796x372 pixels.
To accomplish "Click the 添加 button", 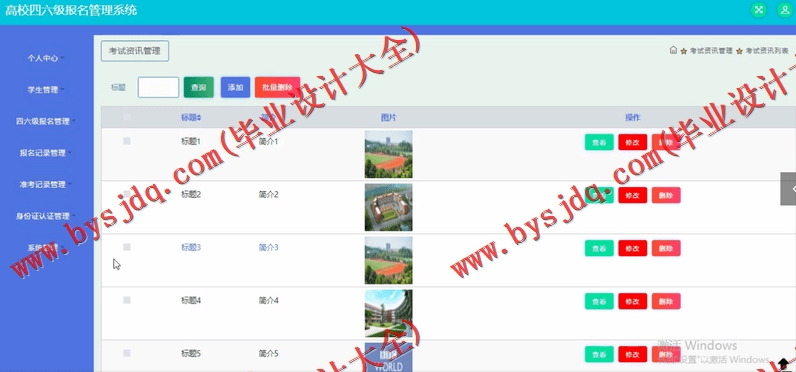I will point(236,87).
